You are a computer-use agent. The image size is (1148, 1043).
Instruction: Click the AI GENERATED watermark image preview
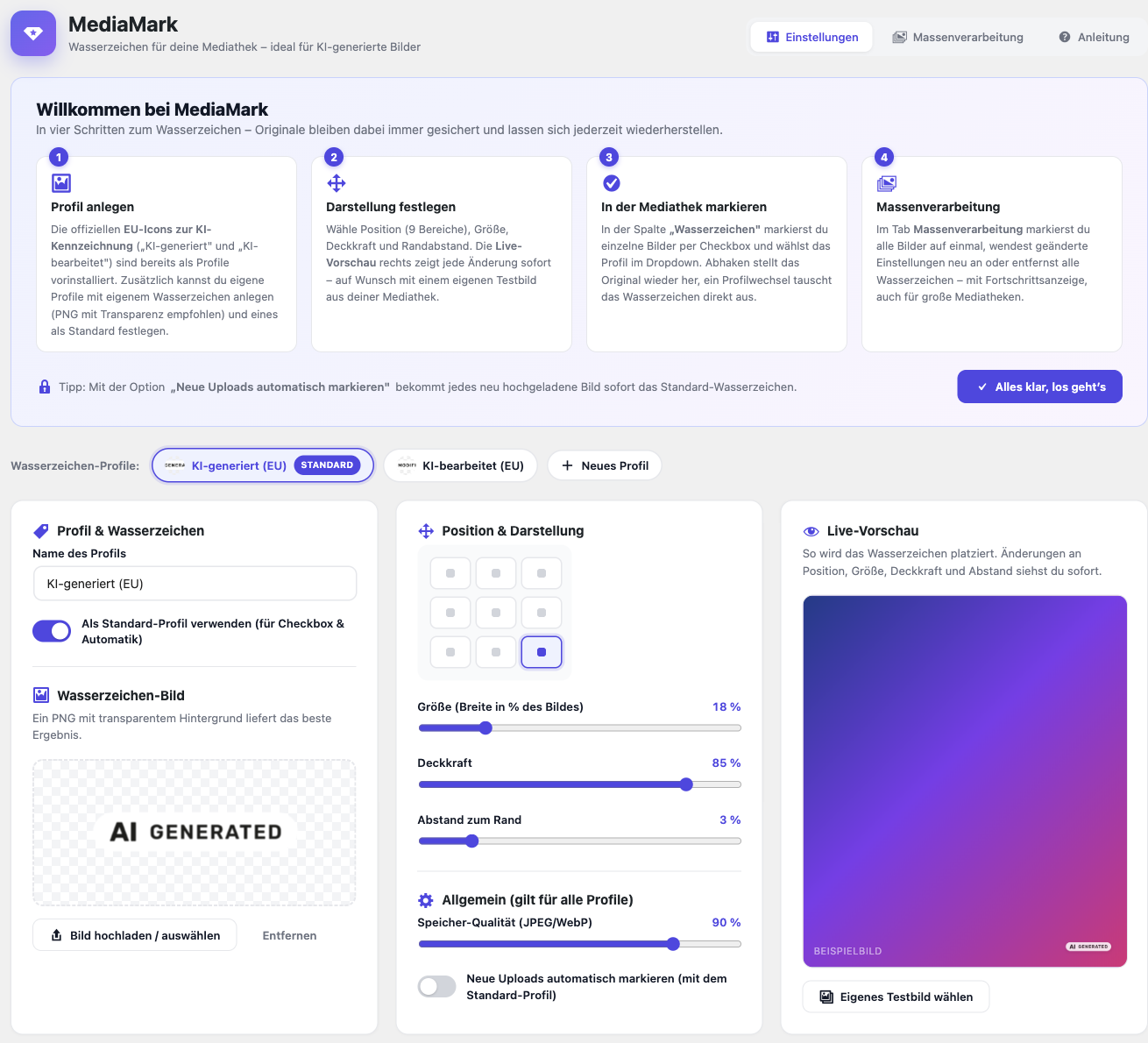(x=195, y=832)
